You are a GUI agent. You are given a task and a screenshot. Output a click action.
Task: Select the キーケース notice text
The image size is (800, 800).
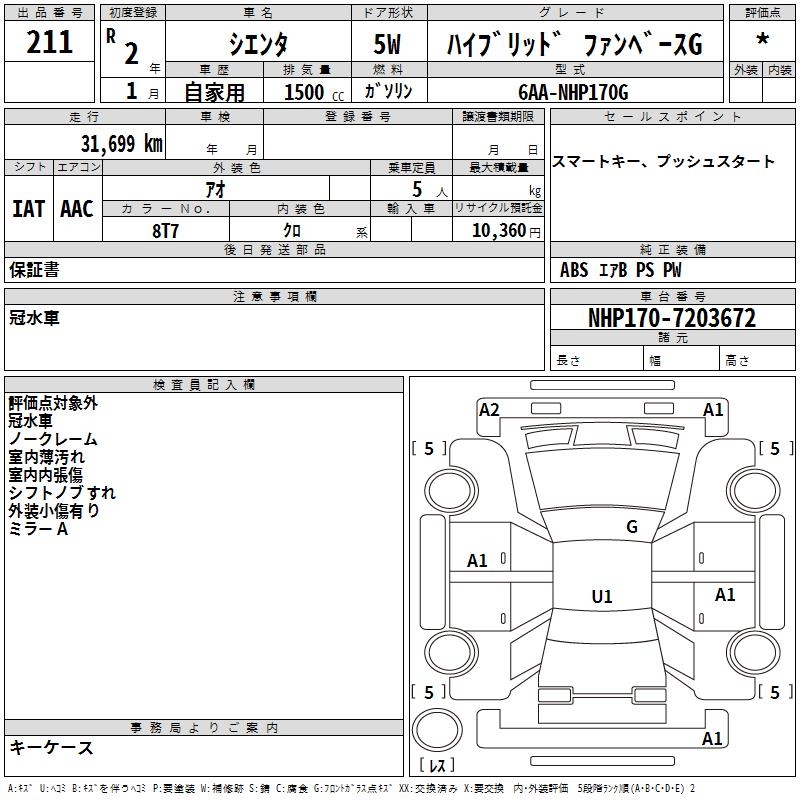51,747
